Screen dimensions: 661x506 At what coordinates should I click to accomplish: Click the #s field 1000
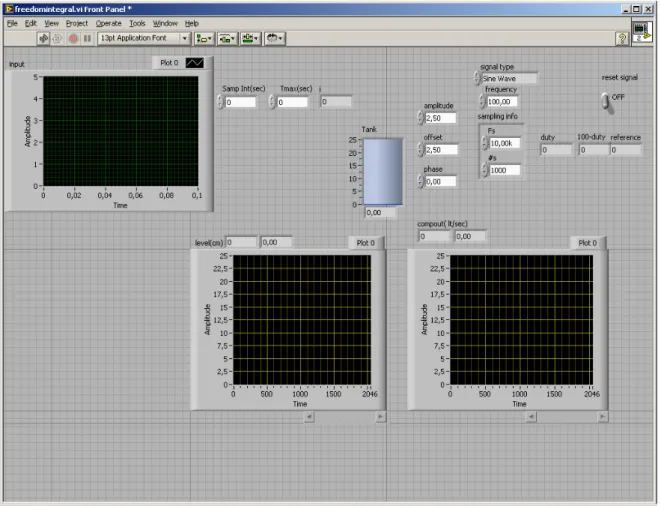point(505,170)
